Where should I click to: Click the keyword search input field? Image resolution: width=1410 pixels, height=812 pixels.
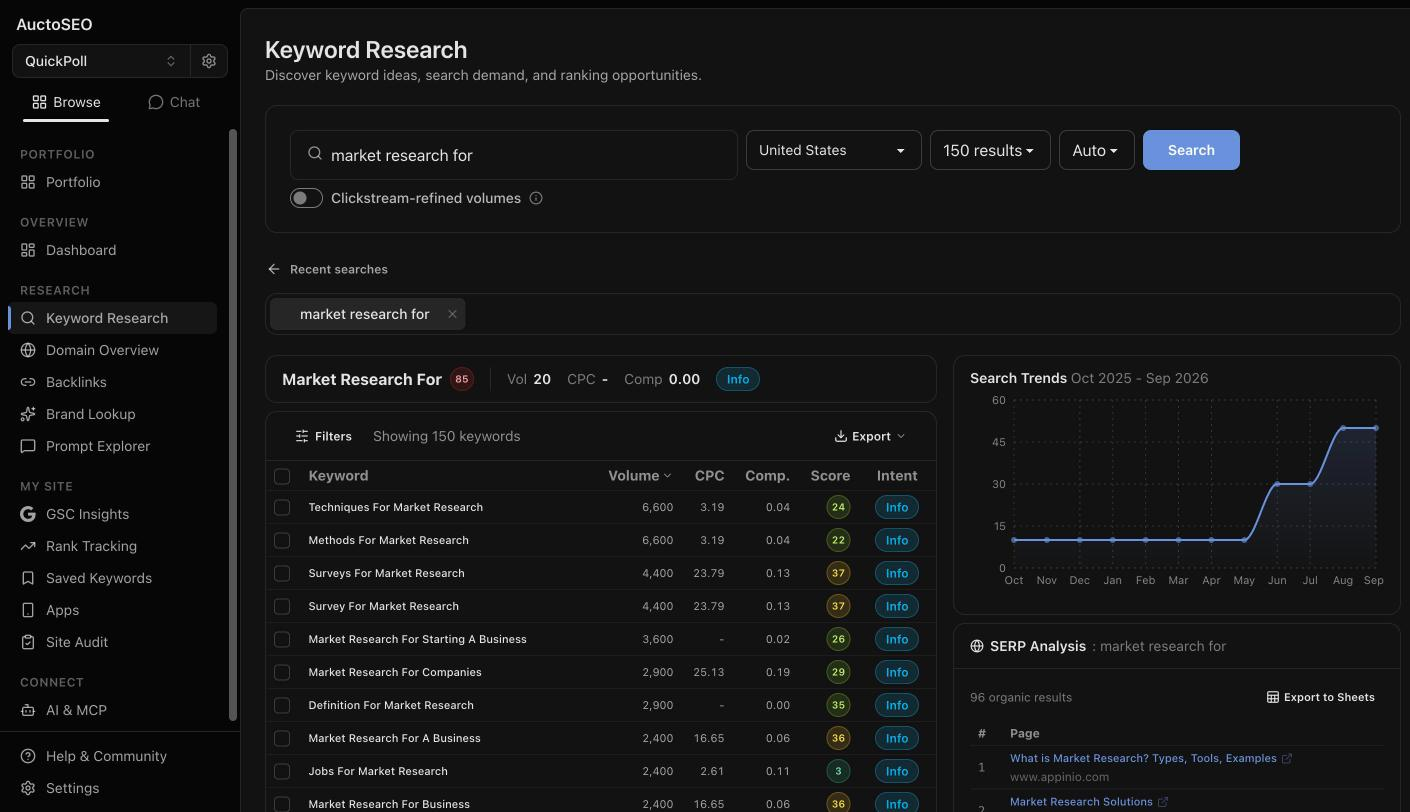tap(514, 155)
